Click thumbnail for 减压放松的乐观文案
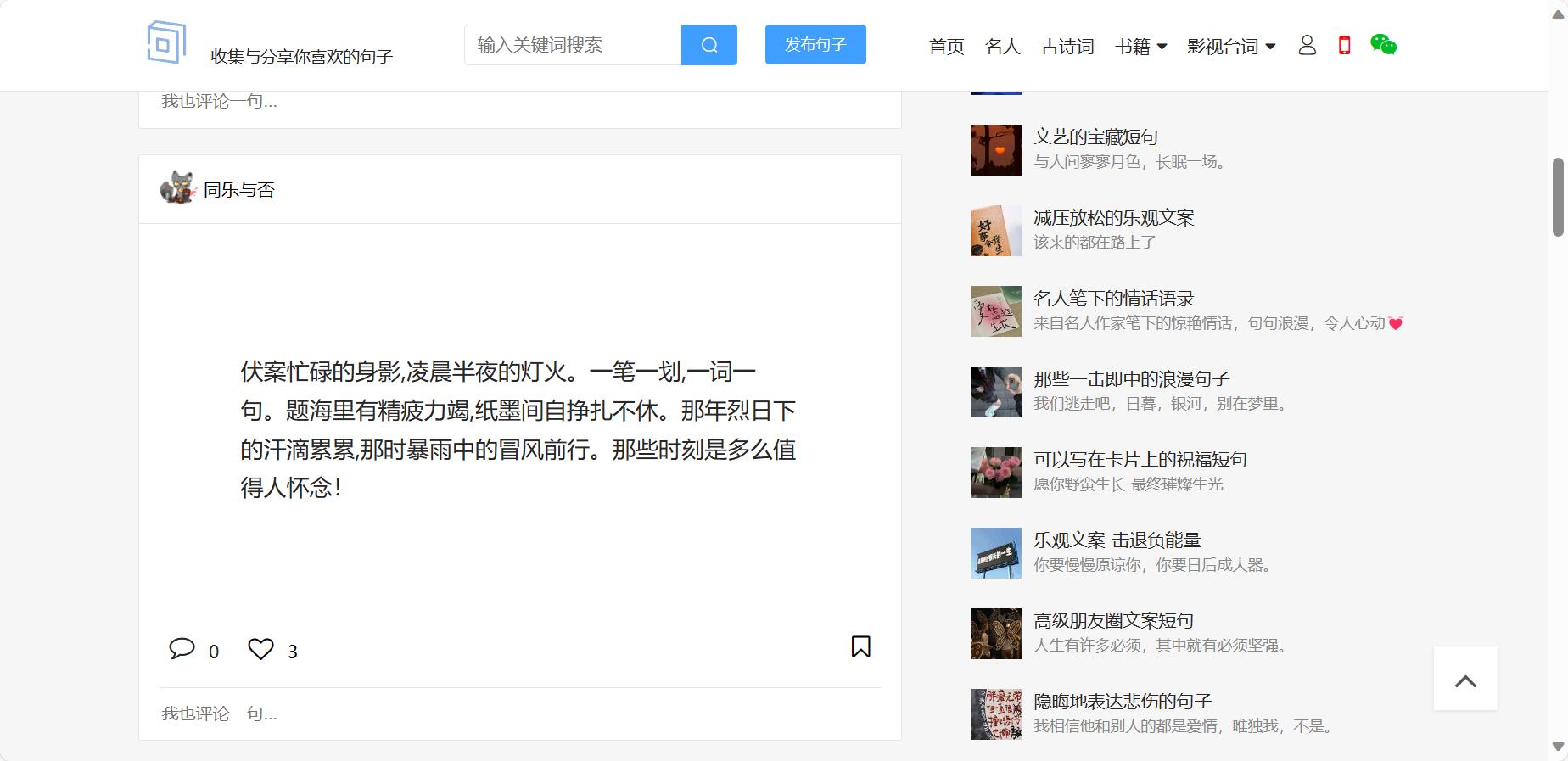 coord(996,231)
